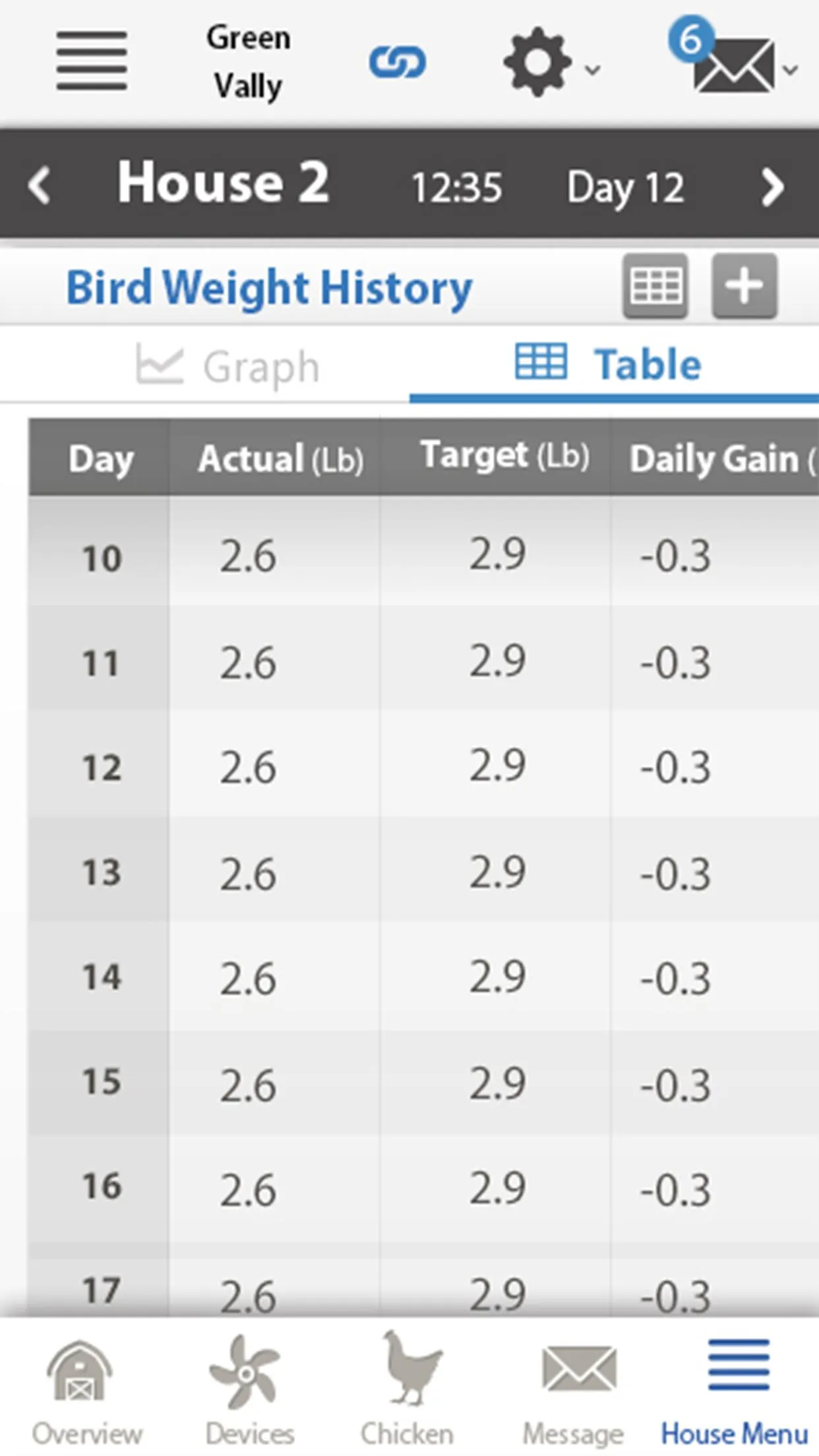
Task: Expand the settings gear dropdown arrow
Action: point(593,69)
